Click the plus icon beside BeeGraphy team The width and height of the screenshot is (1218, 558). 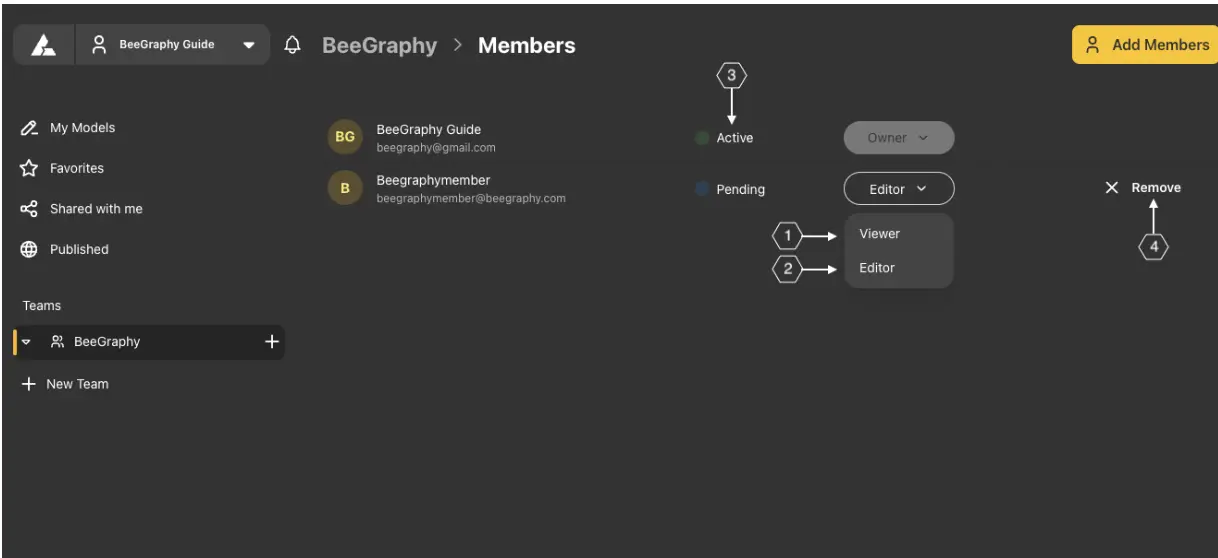[x=271, y=342]
